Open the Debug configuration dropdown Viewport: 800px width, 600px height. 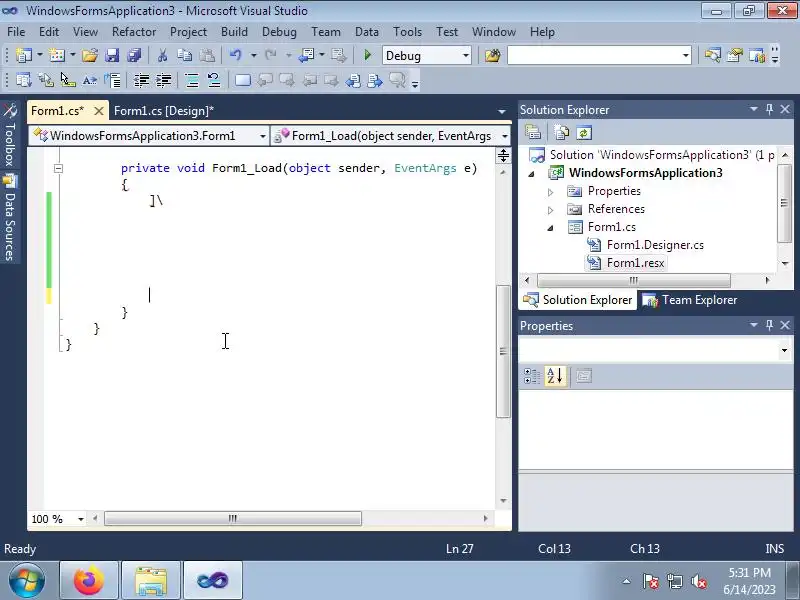tap(465, 56)
